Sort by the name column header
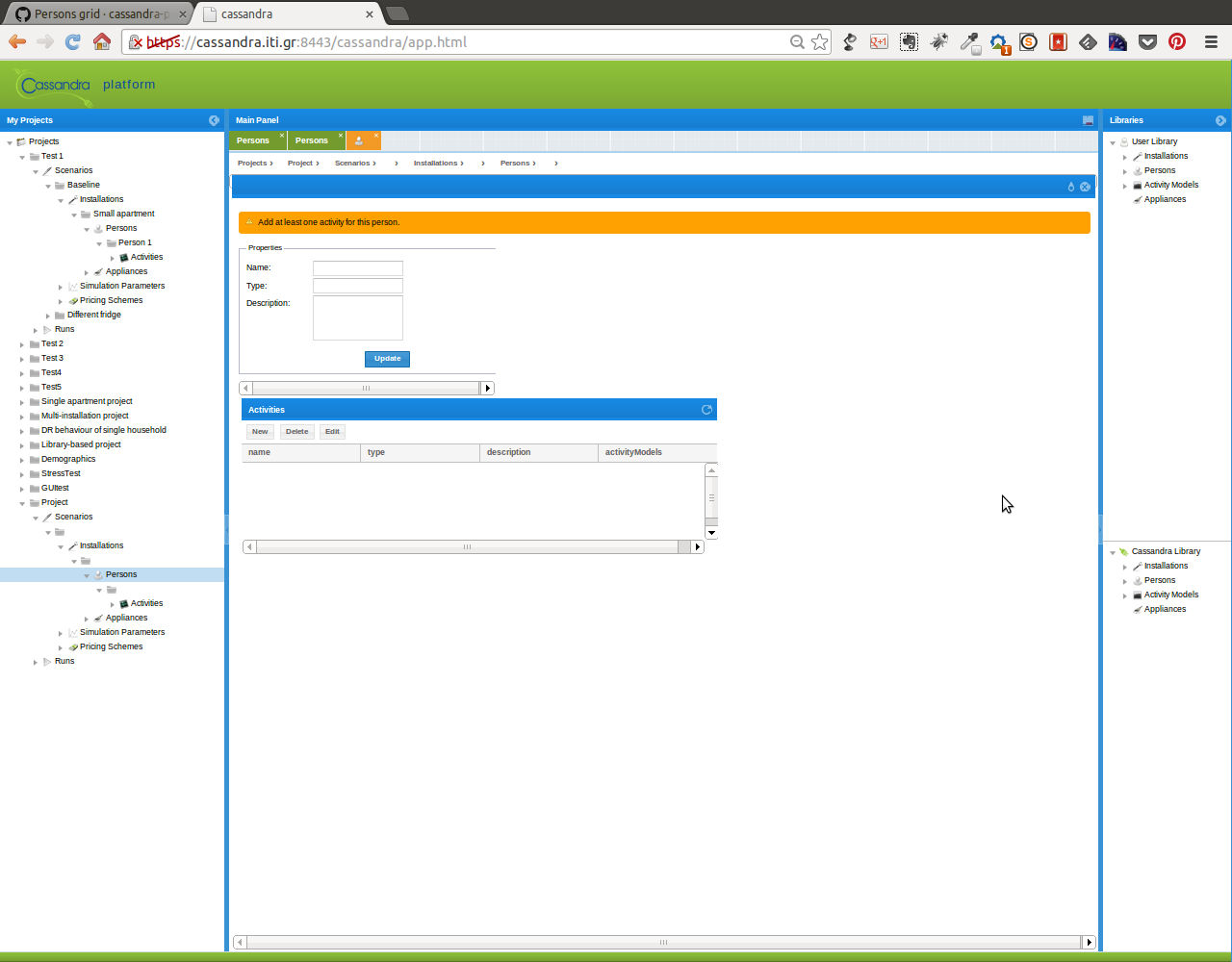The width and height of the screenshot is (1232, 962). tap(301, 452)
